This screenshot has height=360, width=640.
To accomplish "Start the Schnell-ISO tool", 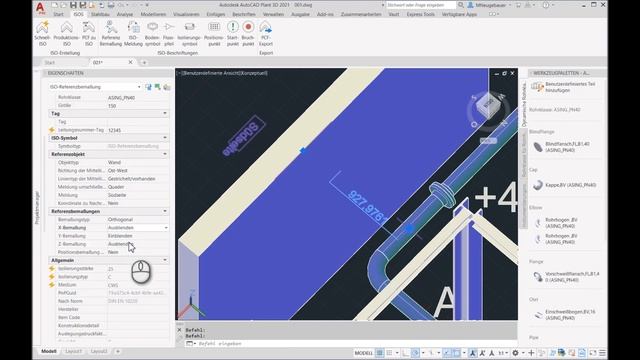I will coord(42,33).
